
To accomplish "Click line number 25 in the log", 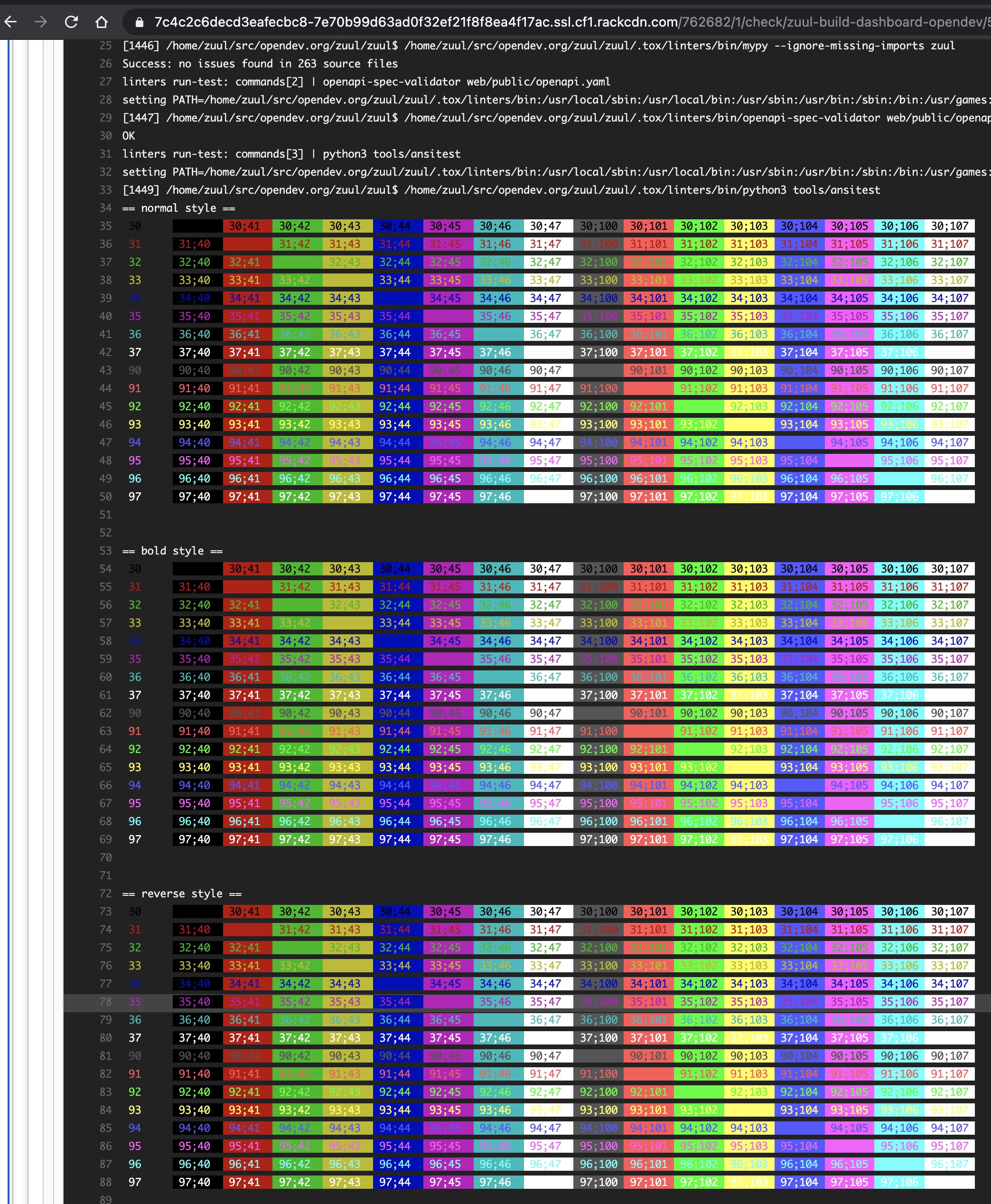I will (106, 46).
